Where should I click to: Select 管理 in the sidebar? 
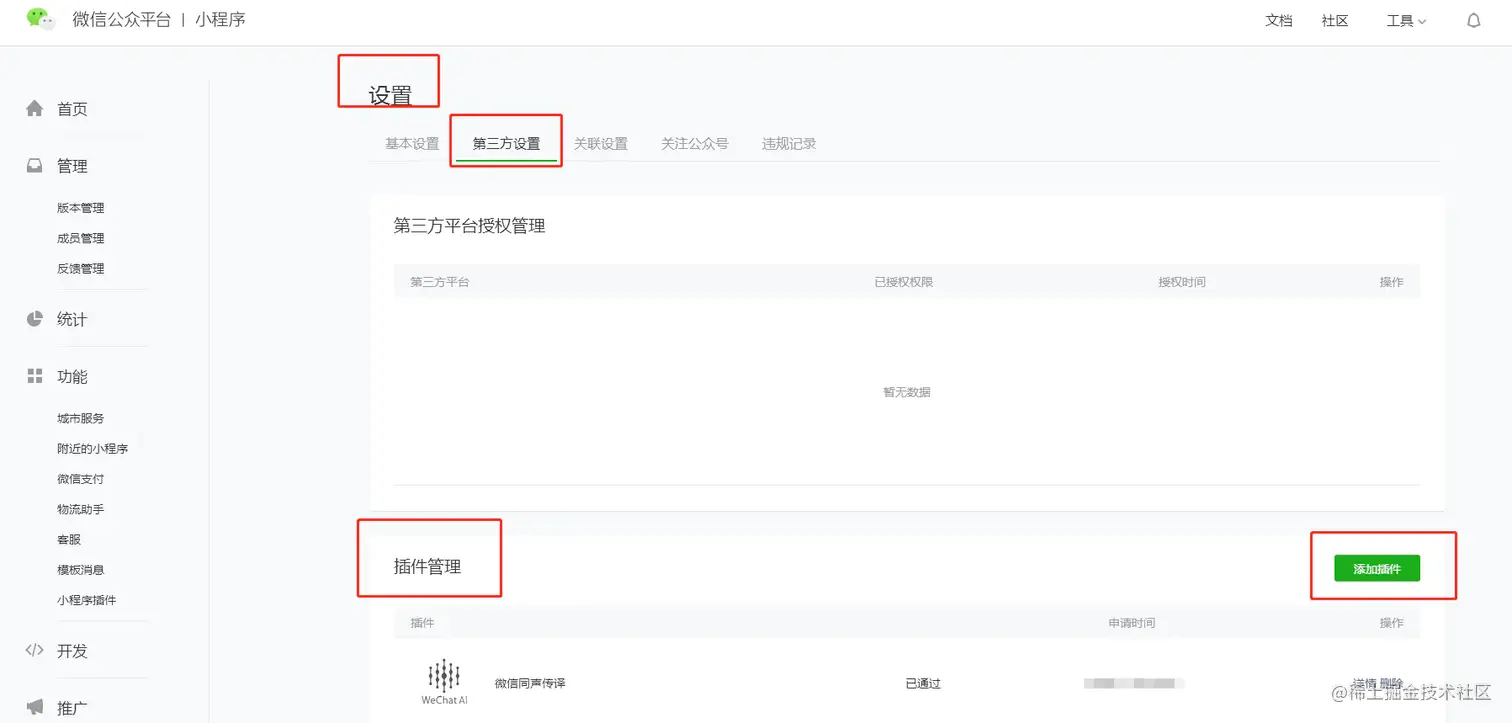72,166
